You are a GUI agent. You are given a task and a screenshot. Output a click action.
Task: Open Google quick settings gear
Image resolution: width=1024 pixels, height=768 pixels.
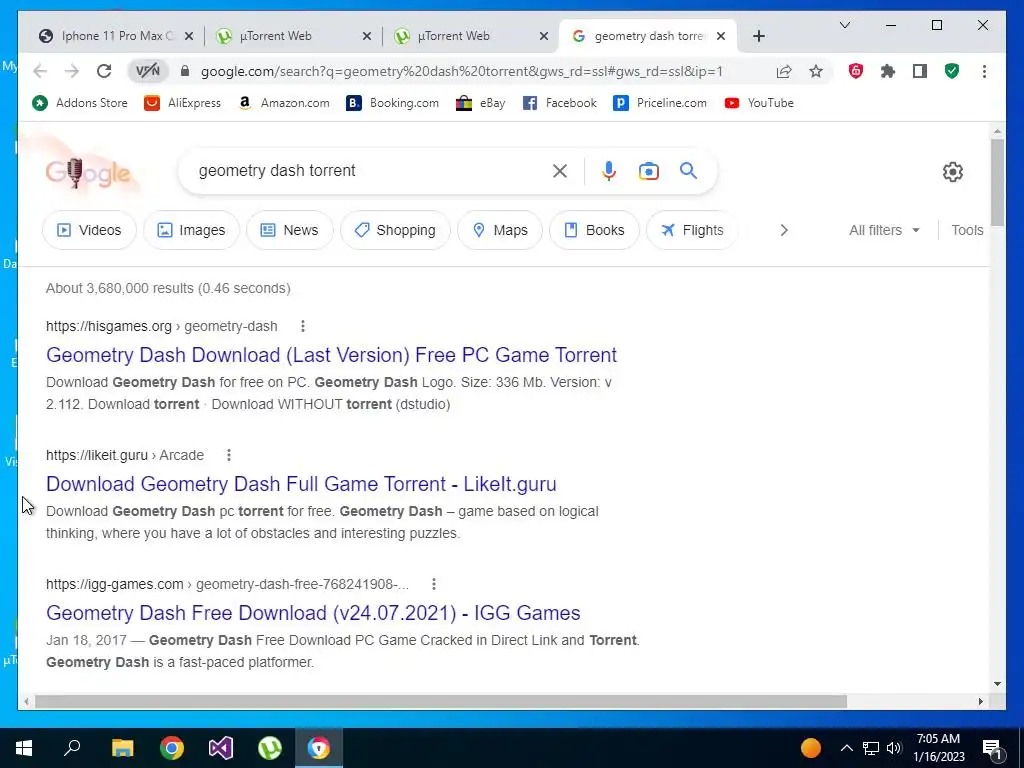click(x=953, y=172)
